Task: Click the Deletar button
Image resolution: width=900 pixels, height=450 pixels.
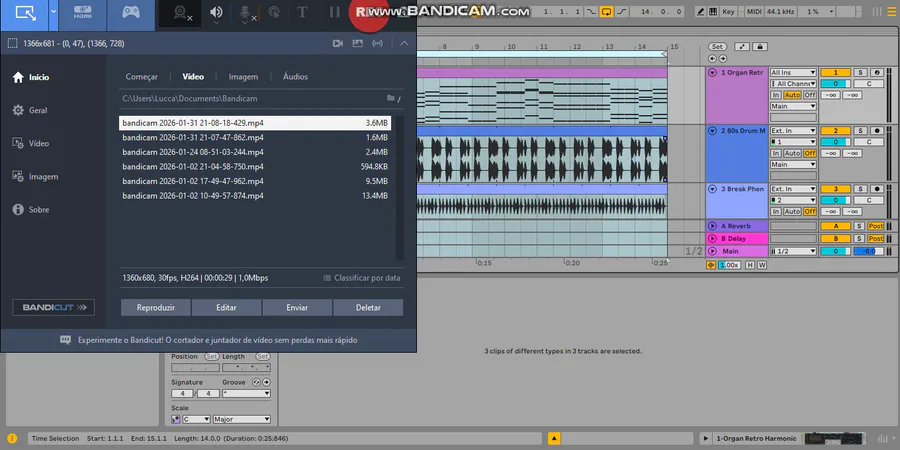Action: coord(368,308)
